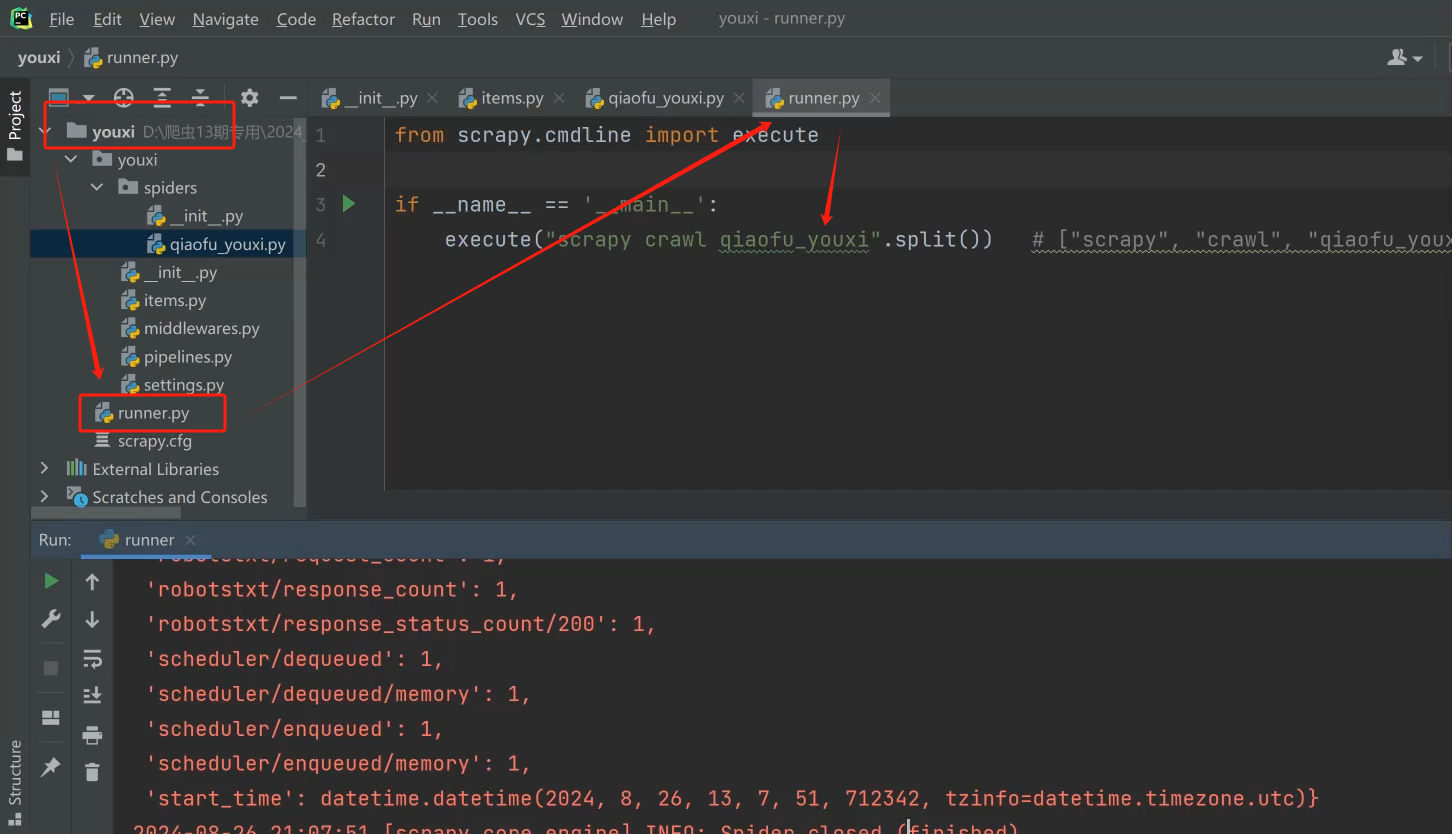Collapse the spiders folder
Image resolution: width=1452 pixels, height=834 pixels.
(x=97, y=187)
